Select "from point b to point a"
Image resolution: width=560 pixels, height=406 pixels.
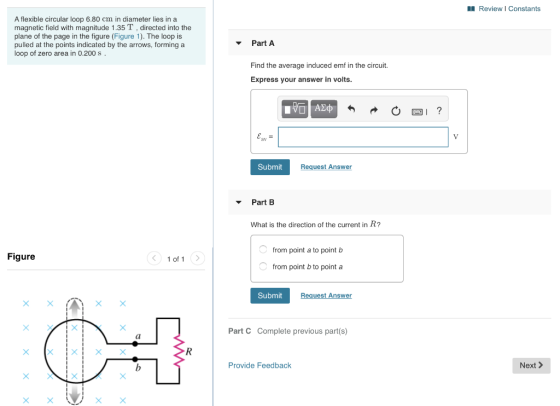click(x=263, y=266)
